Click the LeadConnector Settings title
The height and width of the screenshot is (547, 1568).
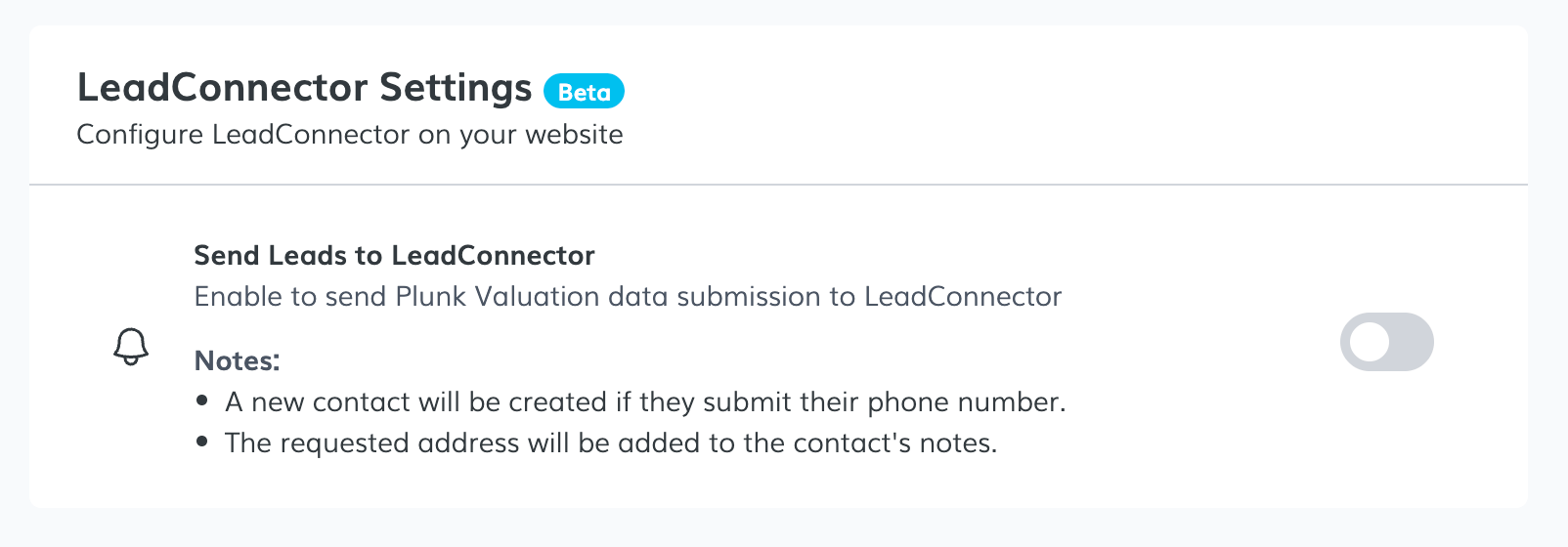click(x=304, y=88)
